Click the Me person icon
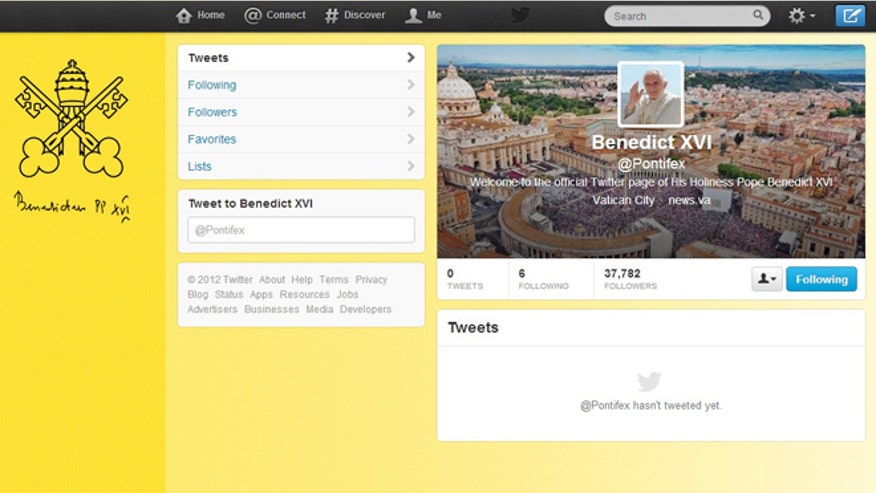The height and width of the screenshot is (493, 876). point(413,15)
